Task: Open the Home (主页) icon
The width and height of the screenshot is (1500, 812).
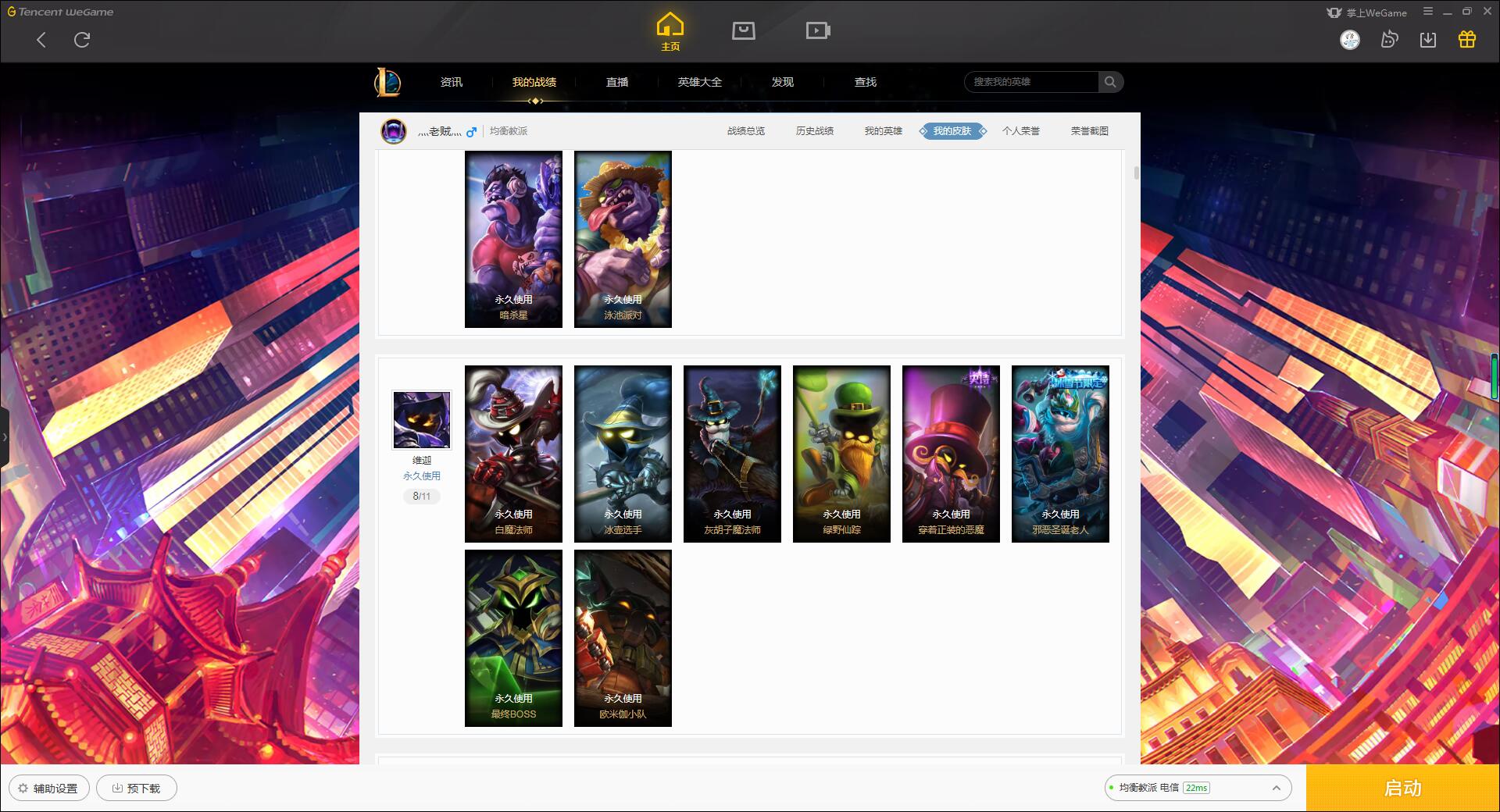Action: pos(670,32)
